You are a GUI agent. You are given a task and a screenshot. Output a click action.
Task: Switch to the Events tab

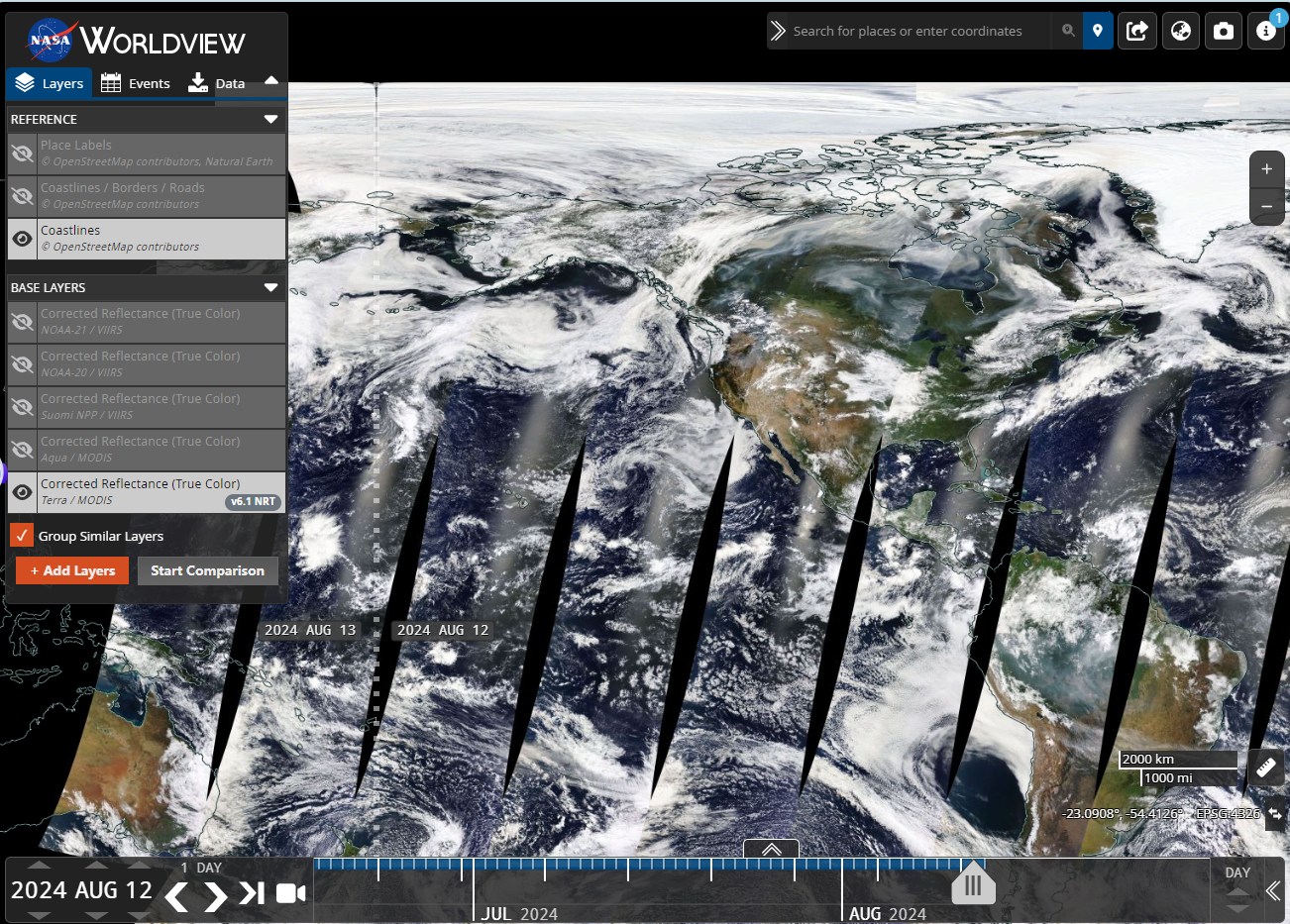click(x=136, y=83)
